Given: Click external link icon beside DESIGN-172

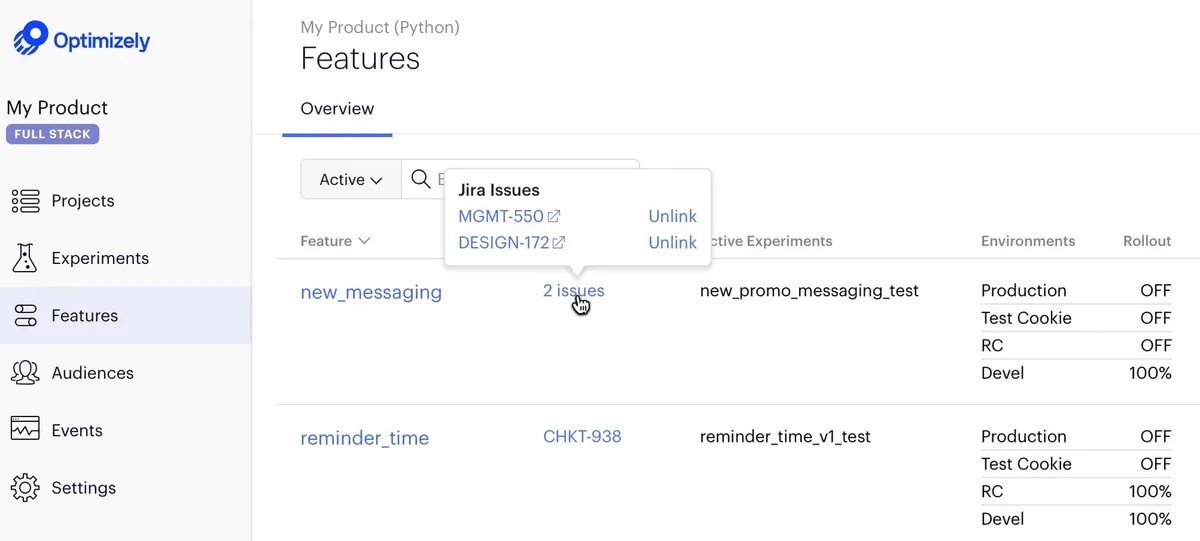Looking at the screenshot, I should click(559, 242).
